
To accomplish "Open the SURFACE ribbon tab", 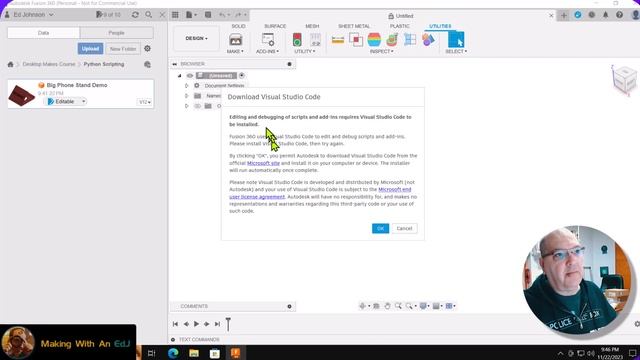I will (275, 26).
